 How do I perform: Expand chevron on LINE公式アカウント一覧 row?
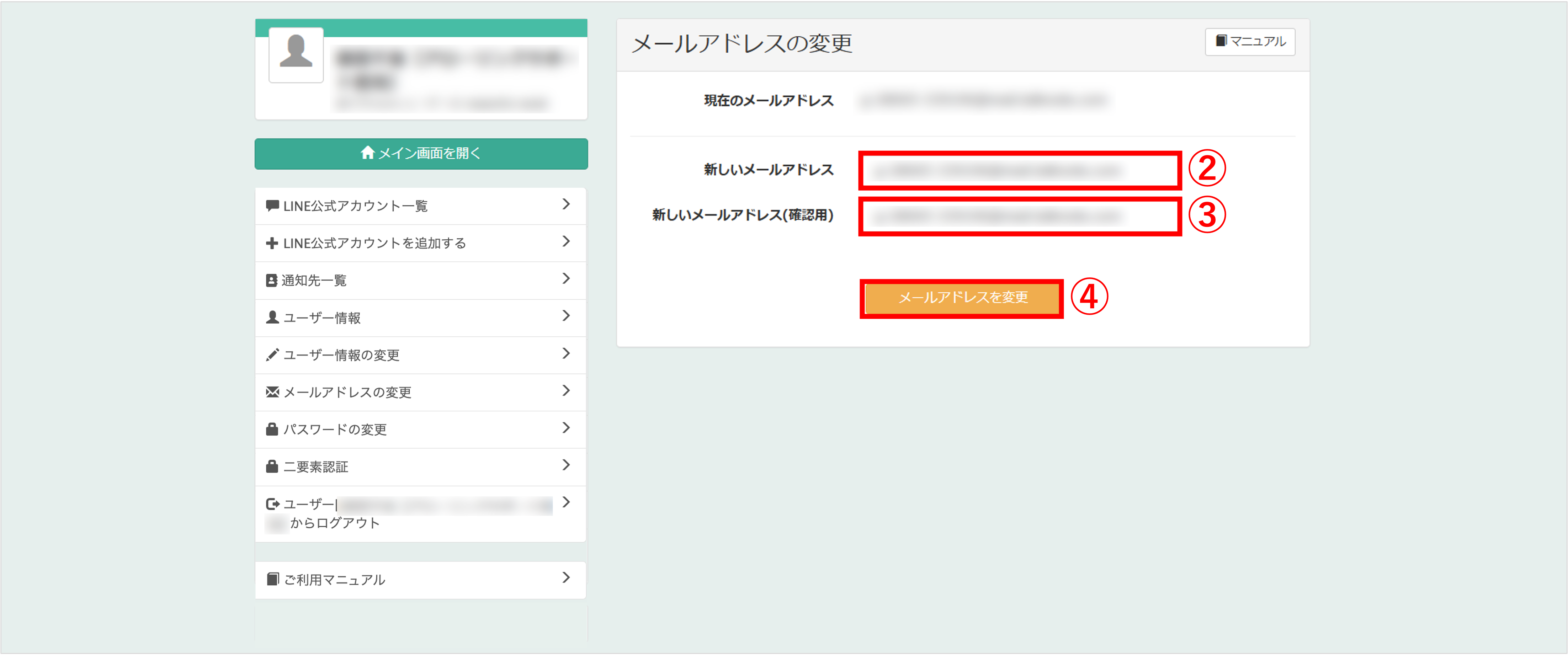(x=566, y=204)
